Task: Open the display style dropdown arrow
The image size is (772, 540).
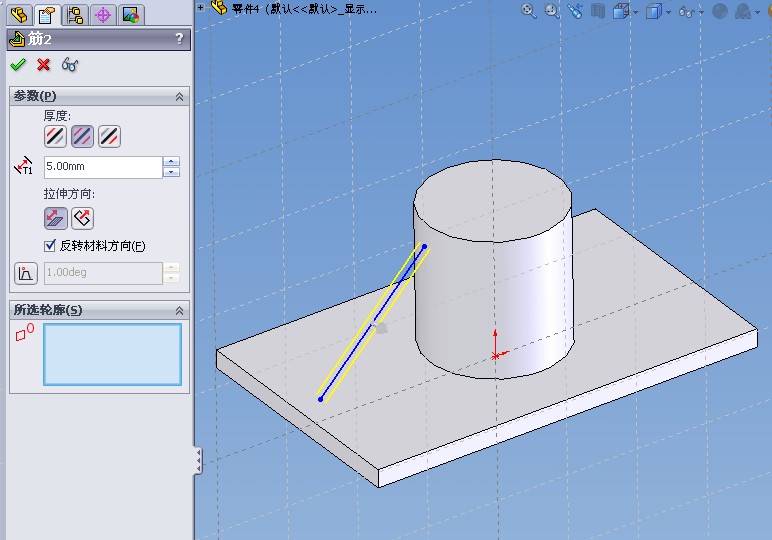Action: pyautogui.click(x=669, y=12)
